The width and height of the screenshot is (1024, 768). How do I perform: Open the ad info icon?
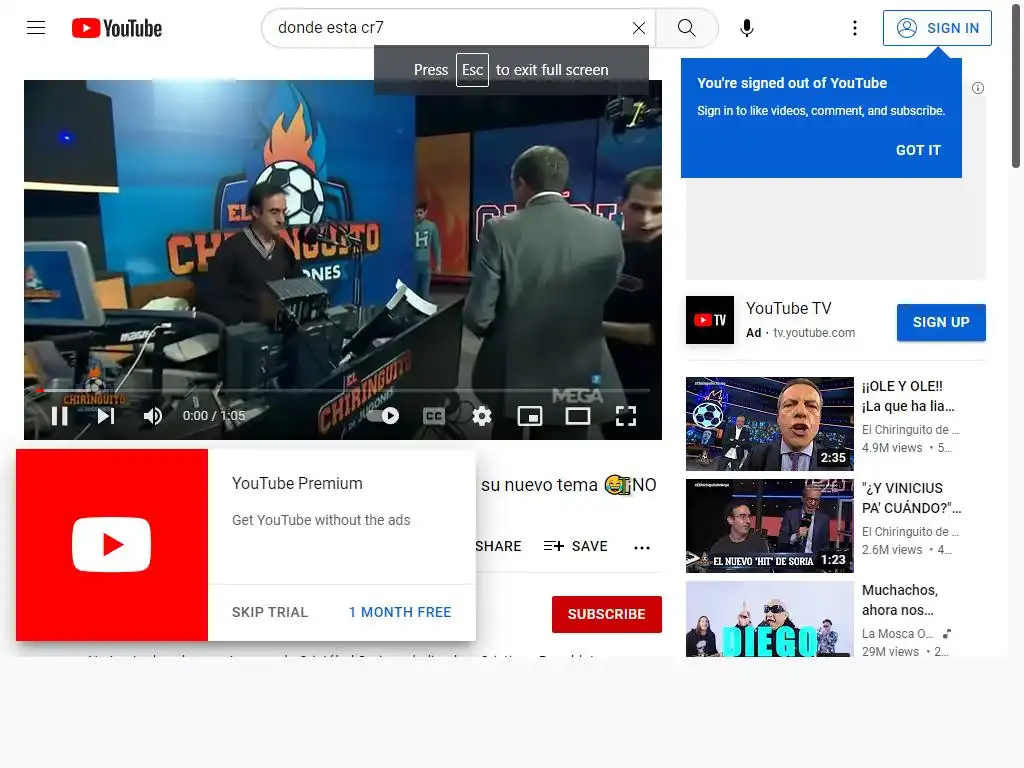click(x=978, y=88)
